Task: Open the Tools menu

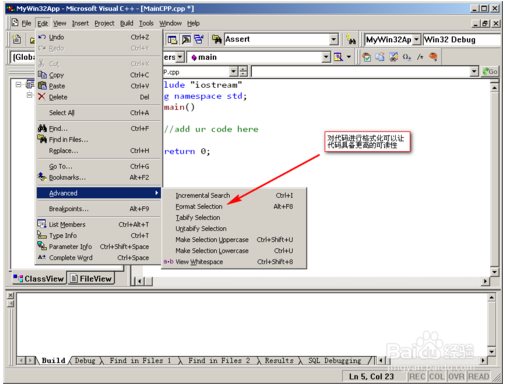Action: pos(146,23)
